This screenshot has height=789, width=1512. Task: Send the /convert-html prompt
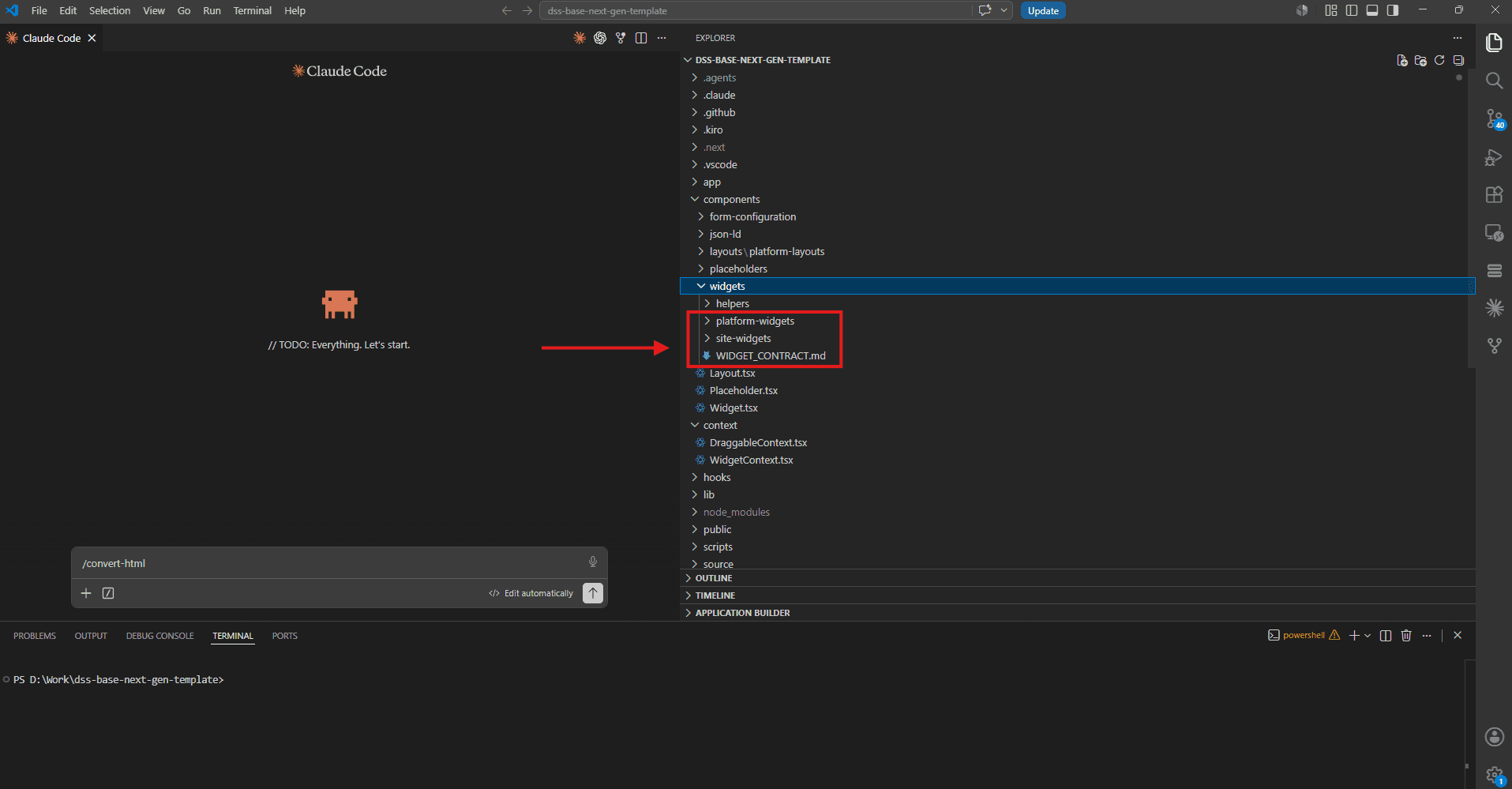coord(593,593)
